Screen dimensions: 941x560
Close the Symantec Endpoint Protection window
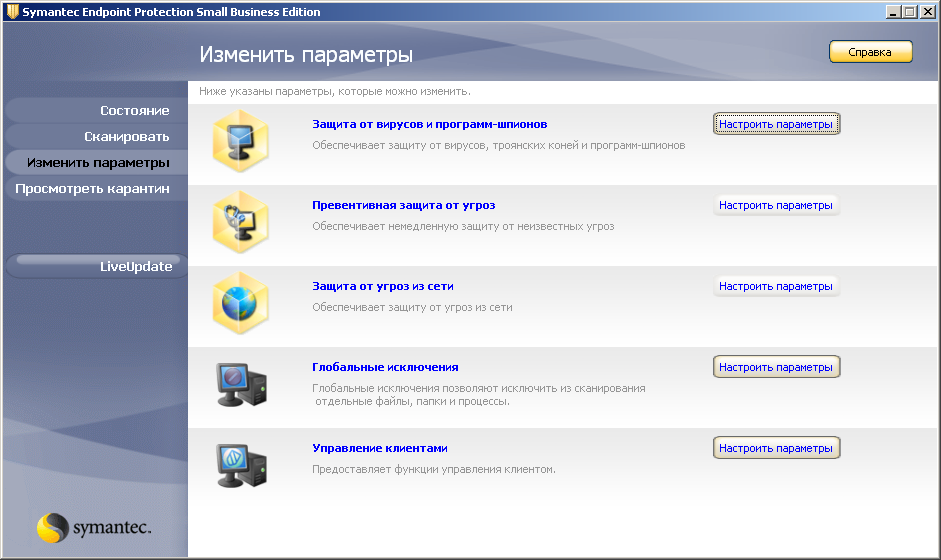click(x=928, y=11)
